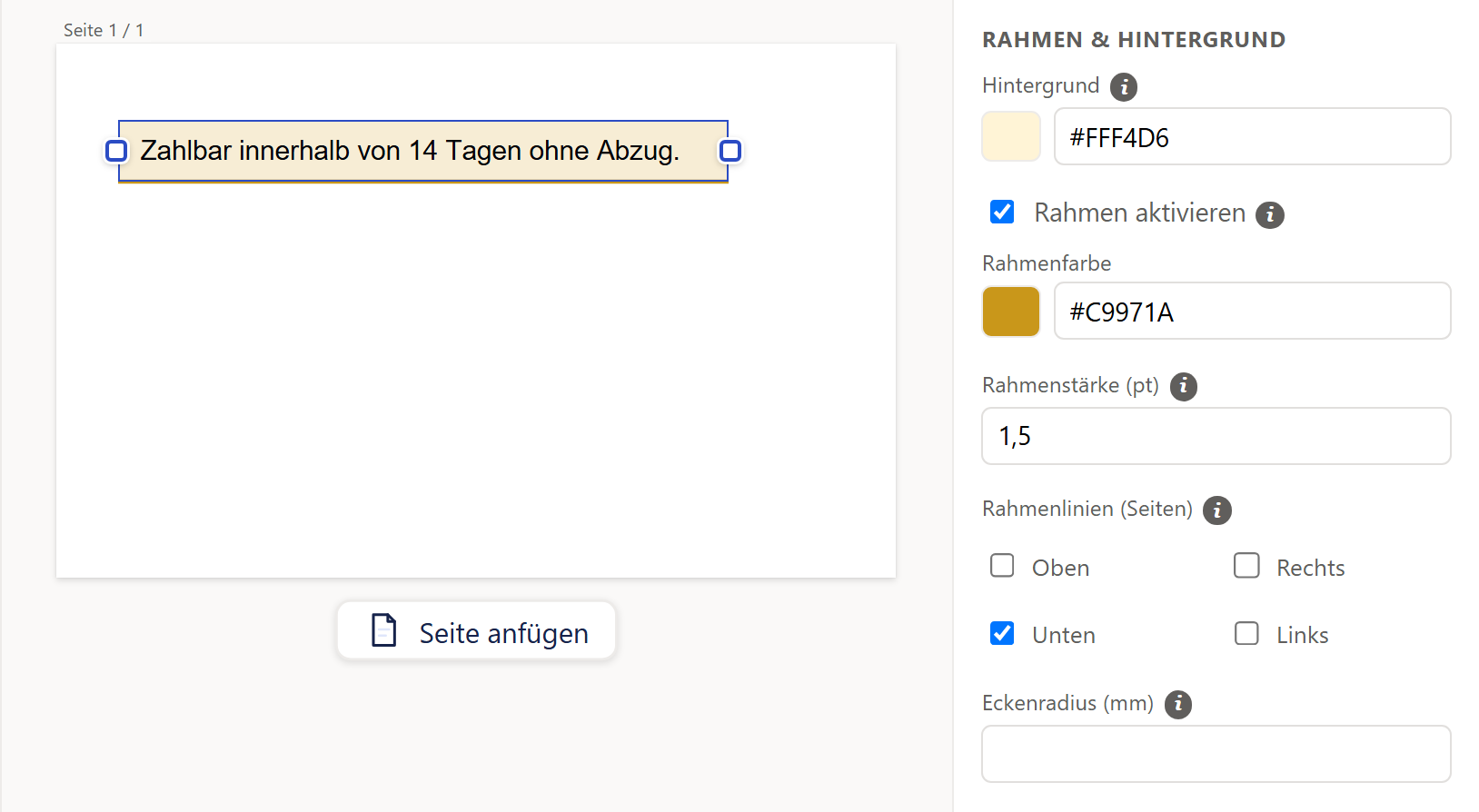Add a page with Seite anfügen
1479x812 pixels.
click(476, 631)
